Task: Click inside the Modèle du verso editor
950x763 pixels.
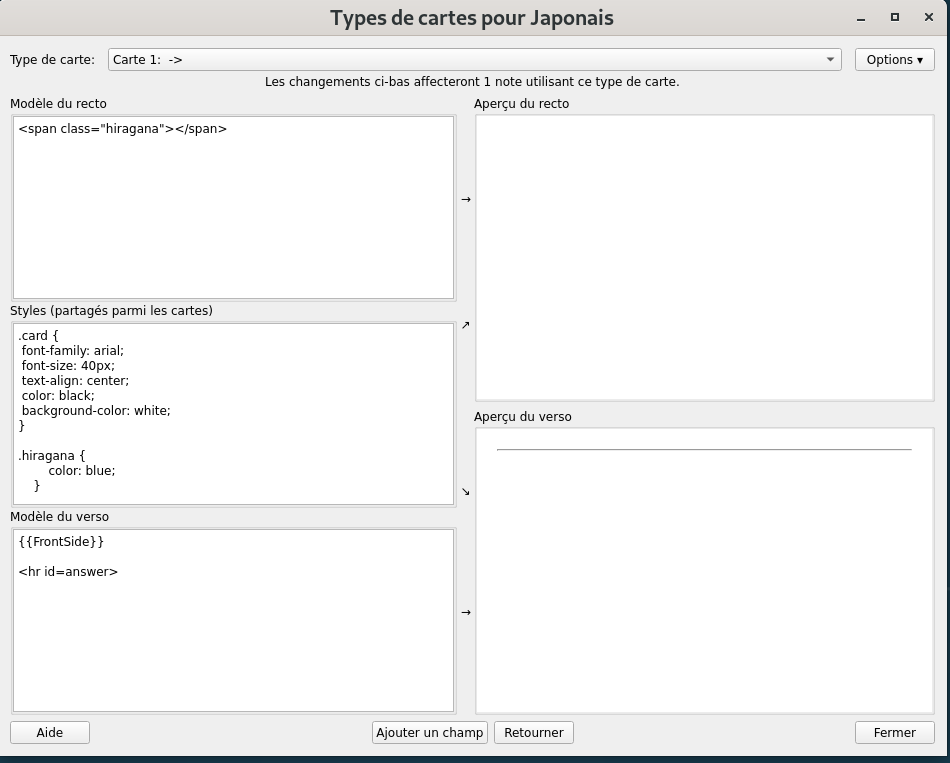Action: [233, 640]
